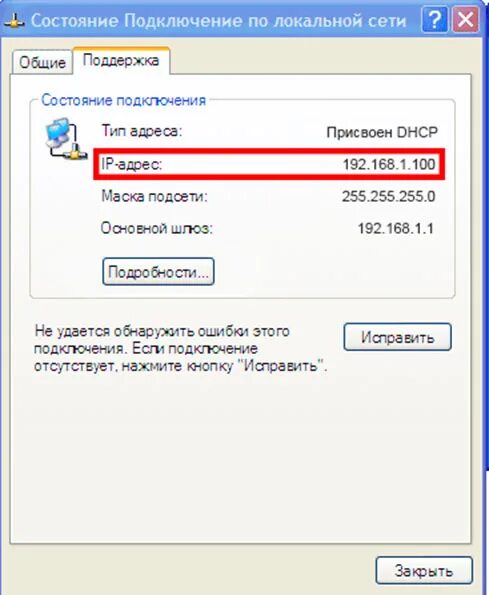Switch to the Общие tab

pos(42,62)
